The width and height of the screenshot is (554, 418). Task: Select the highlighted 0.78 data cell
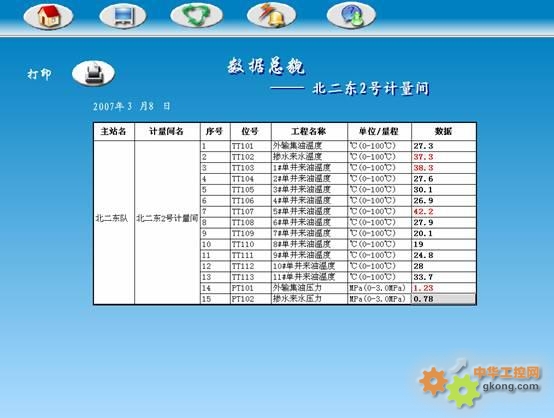[x=444, y=299]
